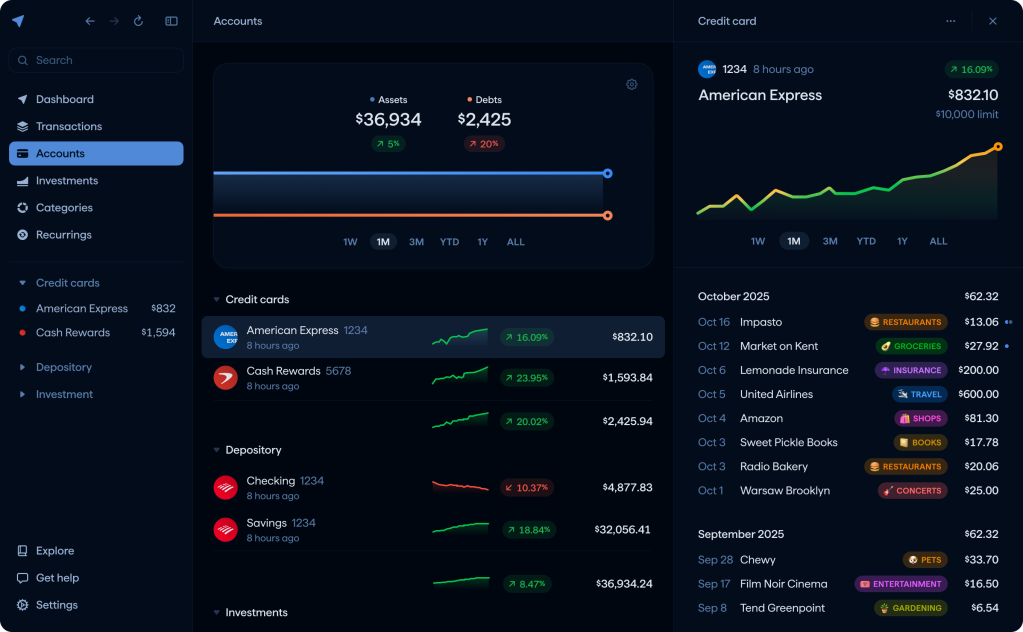This screenshot has height=632, width=1023.
Task: Open the three-dot menu in Credit card panel
Action: point(950,21)
